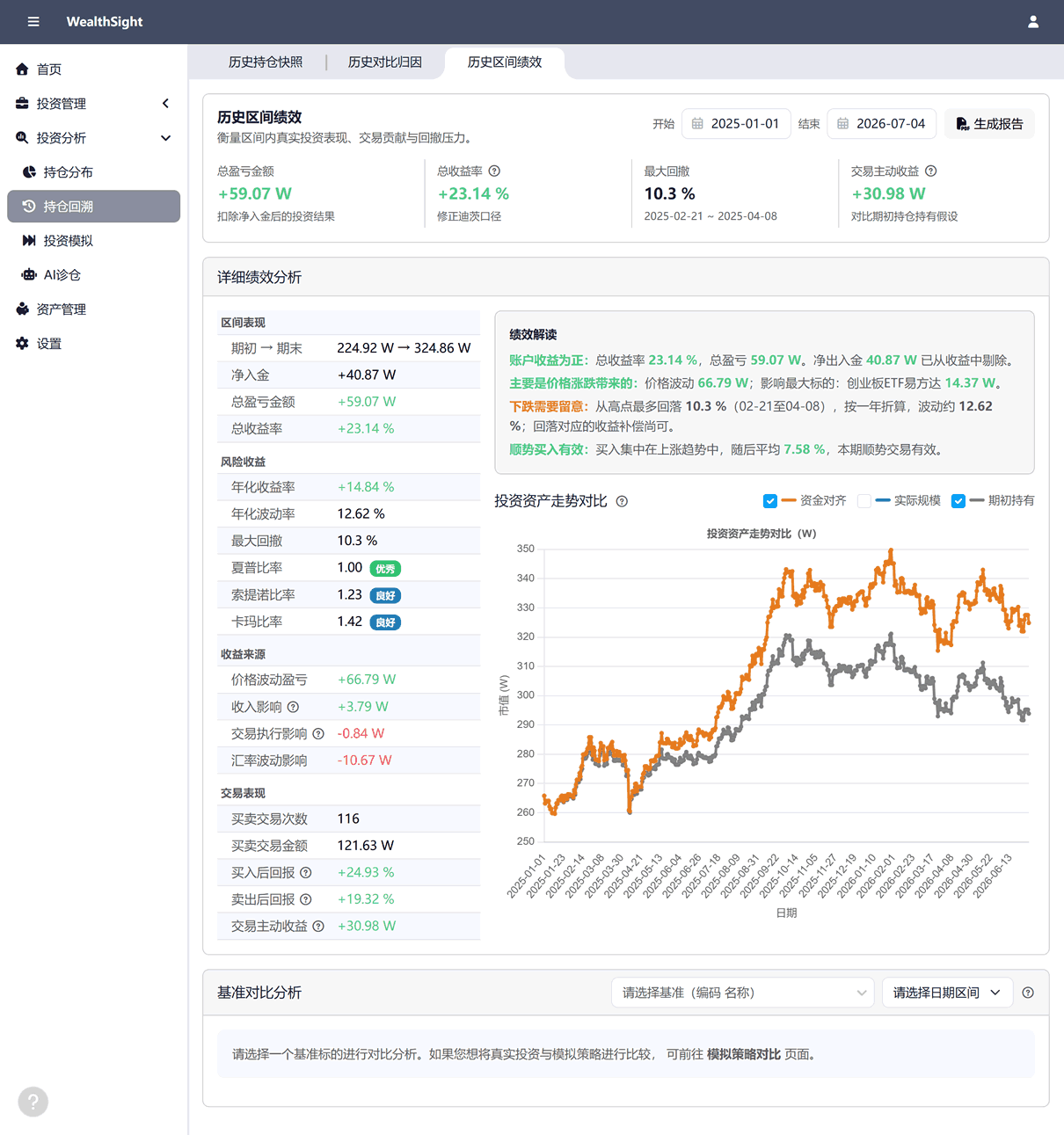Open 设置 in the sidebar

tap(94, 344)
